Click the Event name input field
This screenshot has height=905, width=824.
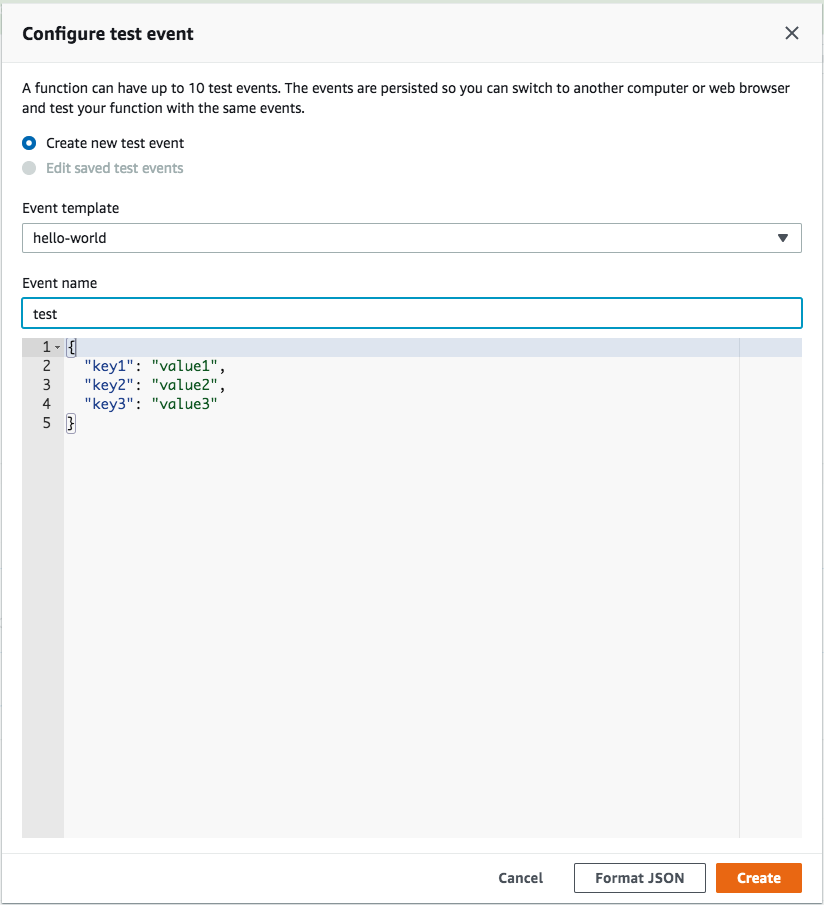(x=411, y=313)
